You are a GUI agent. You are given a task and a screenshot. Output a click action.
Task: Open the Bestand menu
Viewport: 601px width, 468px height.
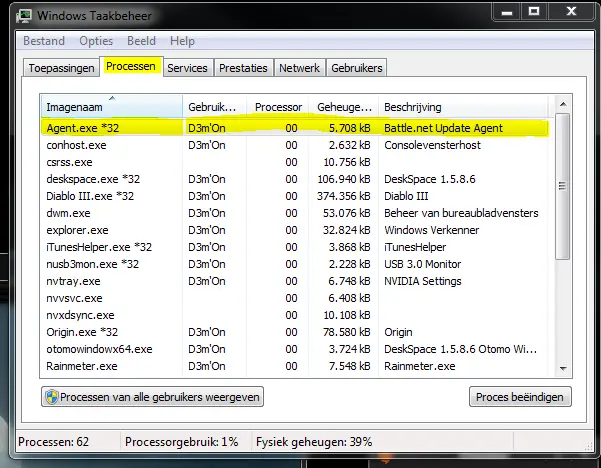click(44, 41)
